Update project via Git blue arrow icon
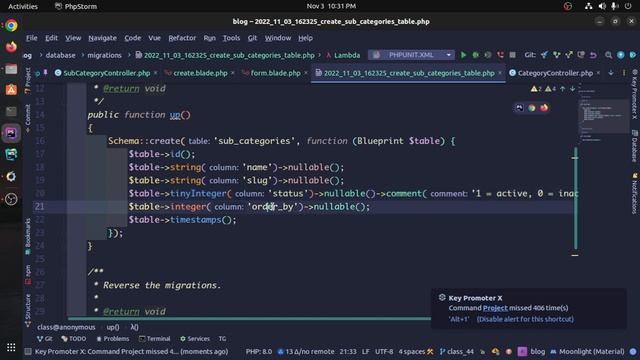Viewport: 640px width, 360px height. click(x=544, y=55)
